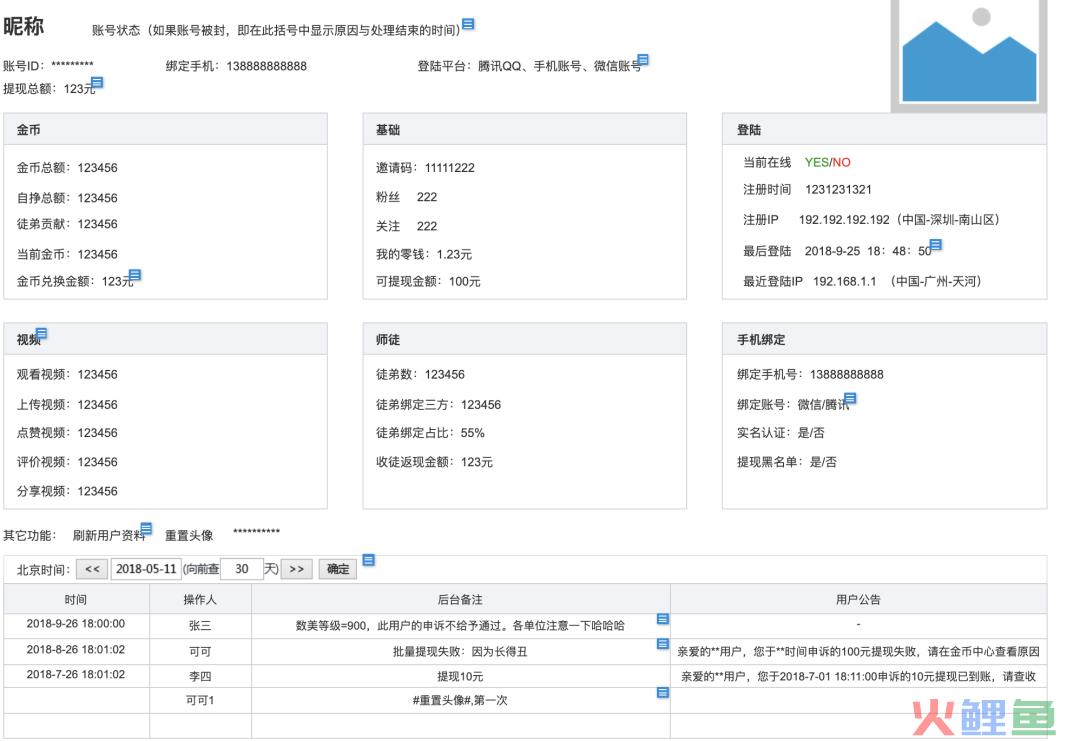
Task: Click the << previous date button
Action: [x=92, y=570]
